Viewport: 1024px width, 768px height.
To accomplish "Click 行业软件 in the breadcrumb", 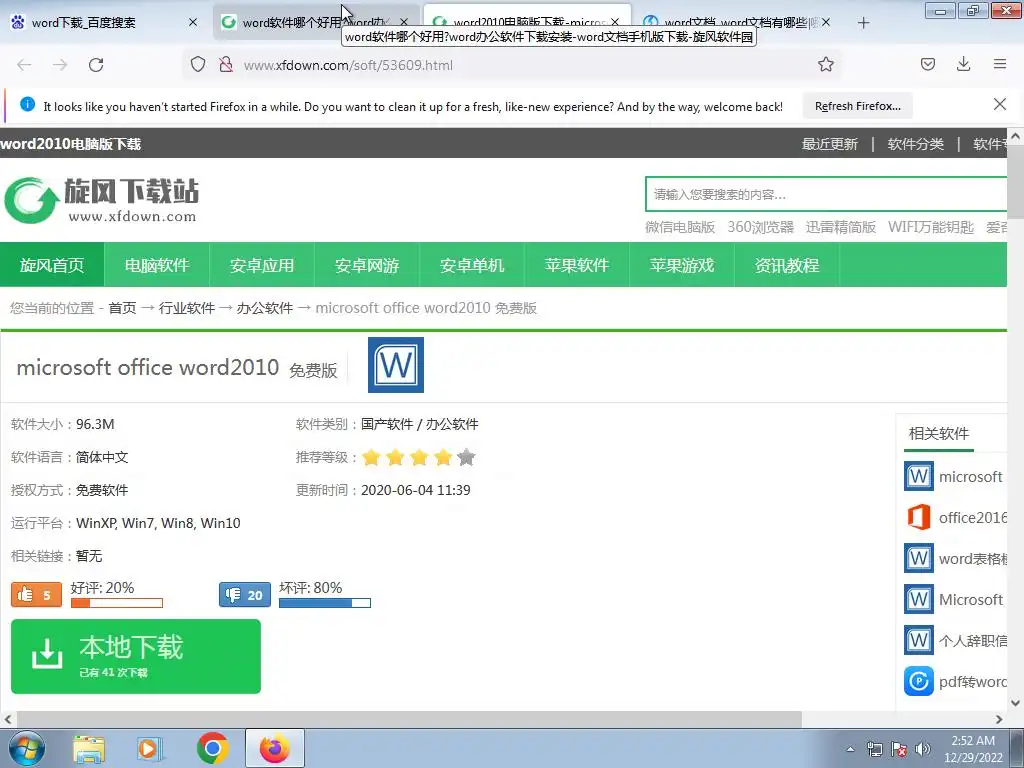I will [187, 308].
